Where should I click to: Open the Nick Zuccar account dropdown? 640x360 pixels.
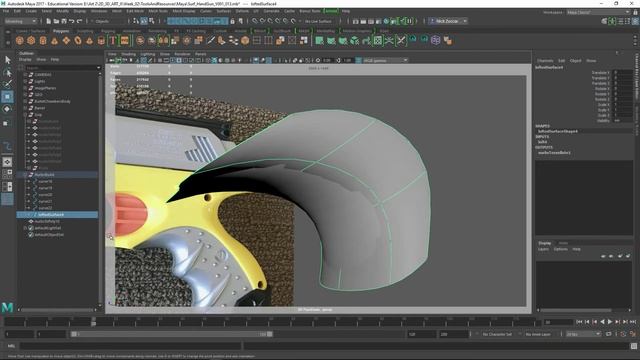click(448, 21)
